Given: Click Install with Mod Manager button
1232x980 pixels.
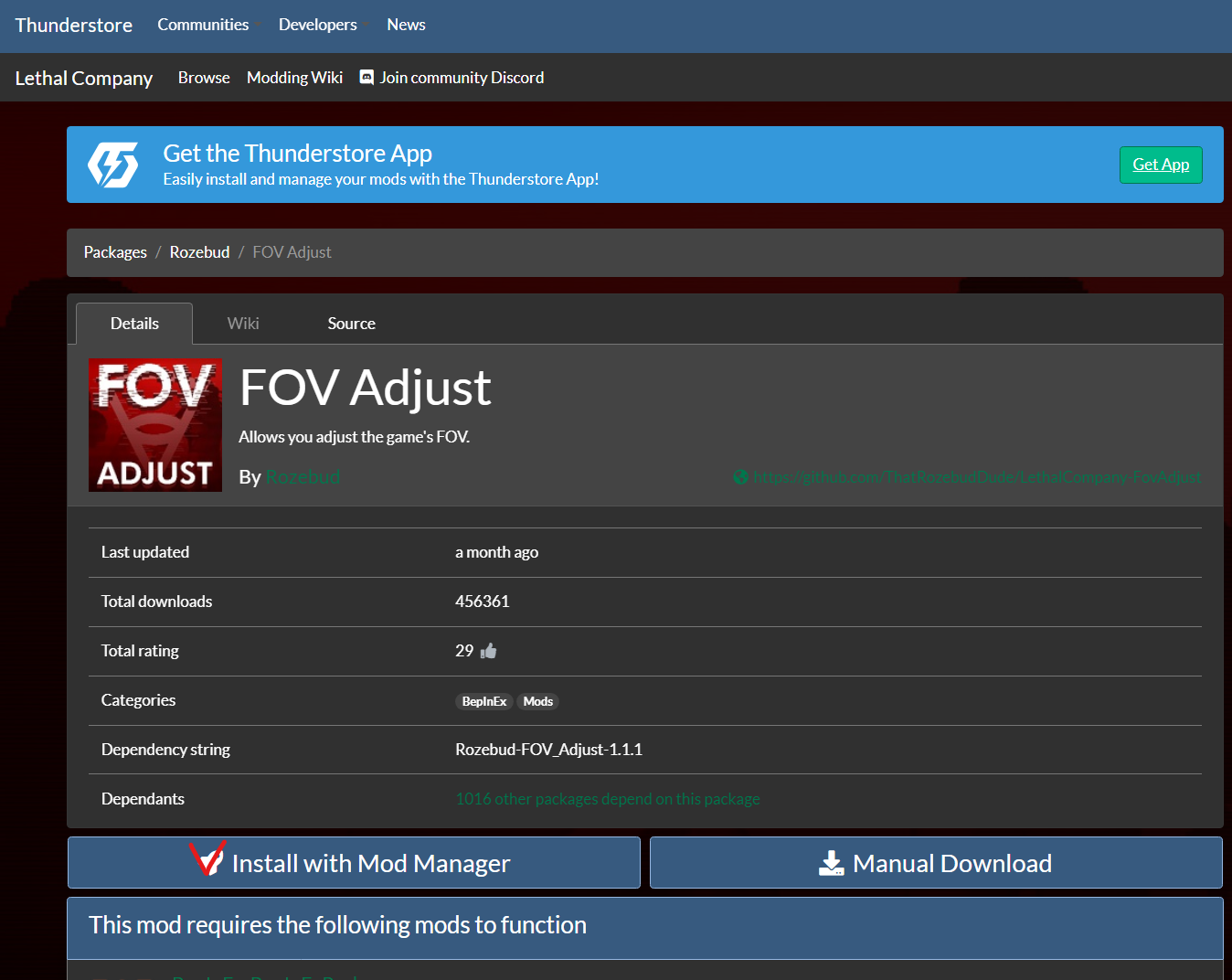Looking at the screenshot, I should pos(354,863).
